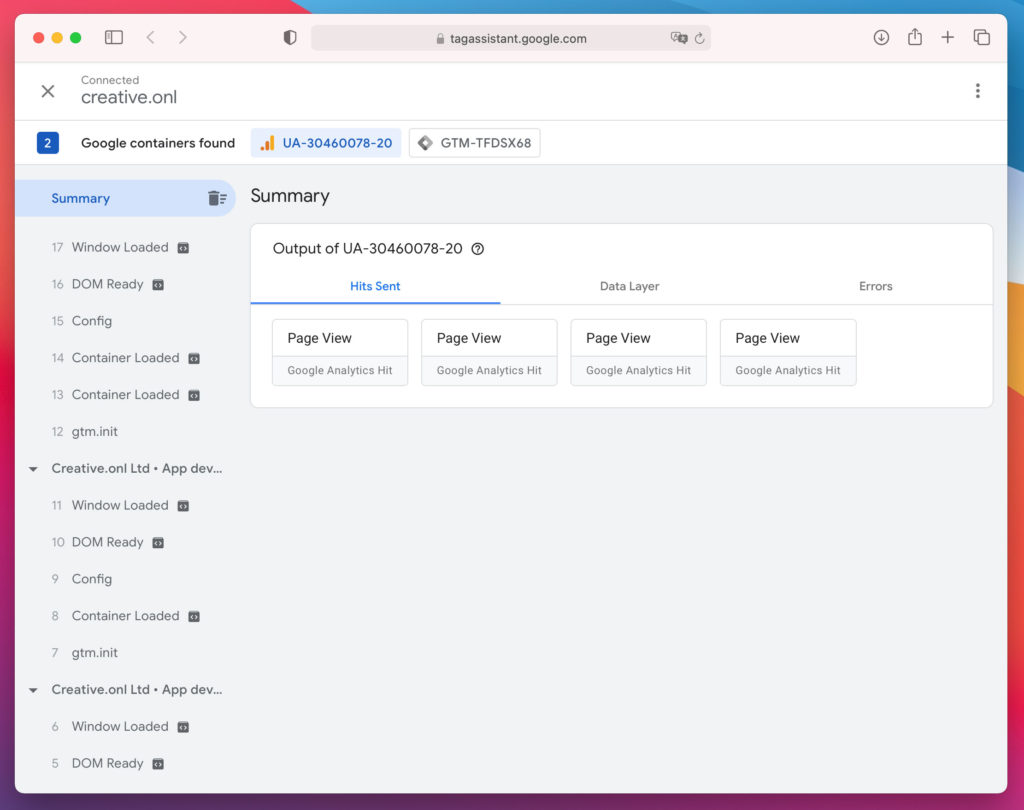The image size is (1024, 810).
Task: Open the three-dot overflow menu
Action: point(978,90)
